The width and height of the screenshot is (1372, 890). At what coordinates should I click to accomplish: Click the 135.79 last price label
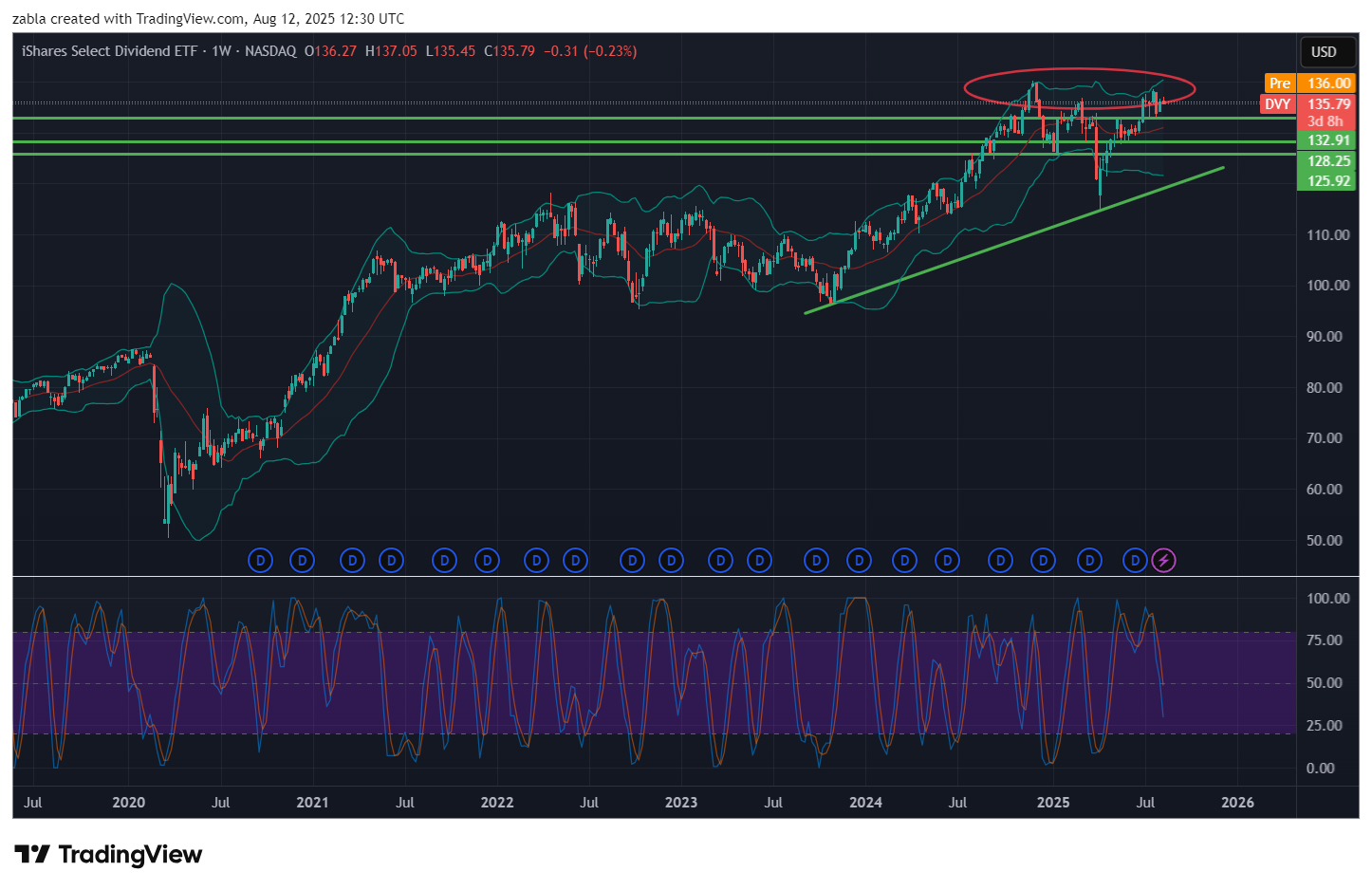pos(1328,104)
